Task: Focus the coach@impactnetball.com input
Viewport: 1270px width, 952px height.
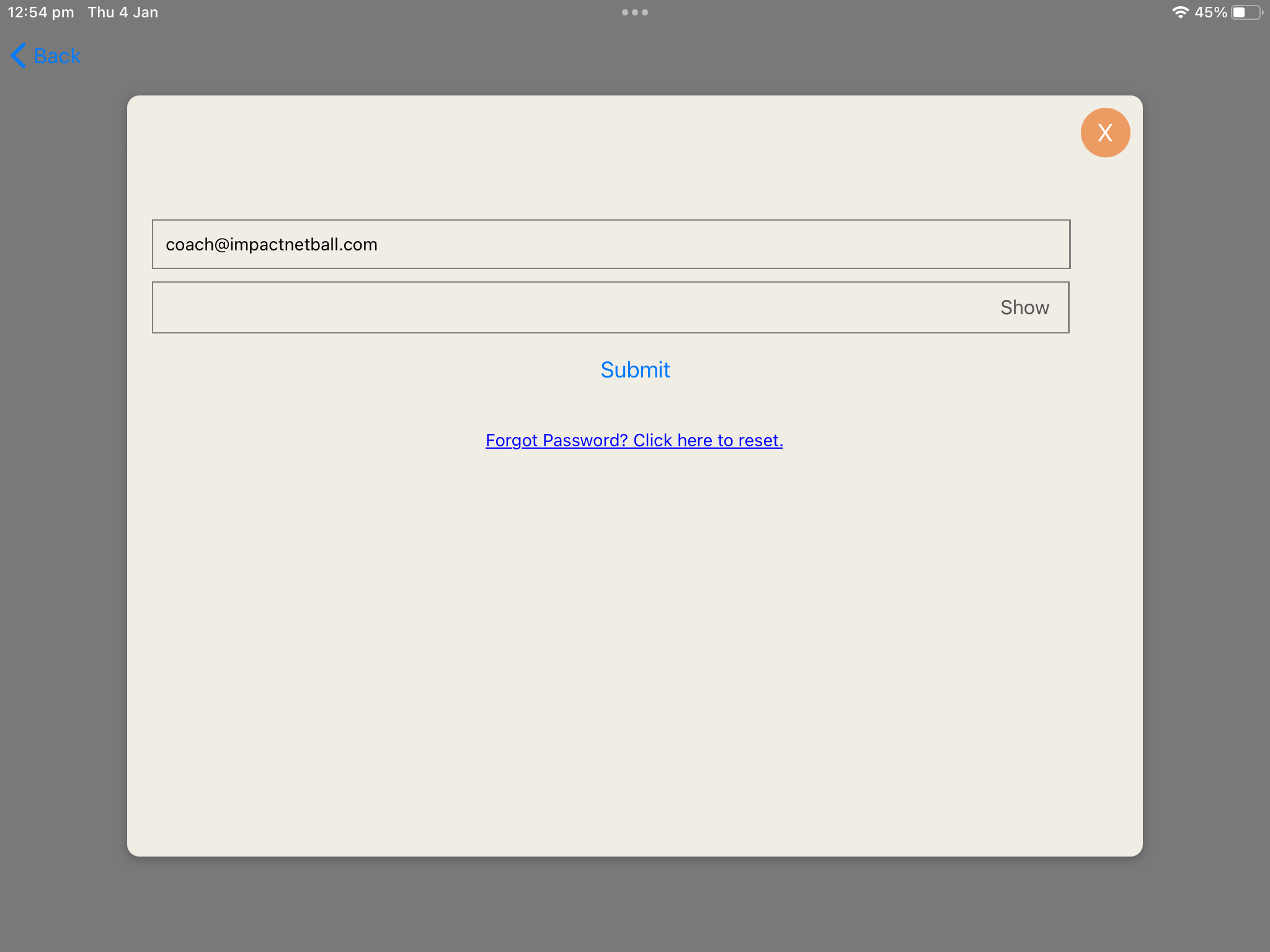Action: tap(611, 244)
